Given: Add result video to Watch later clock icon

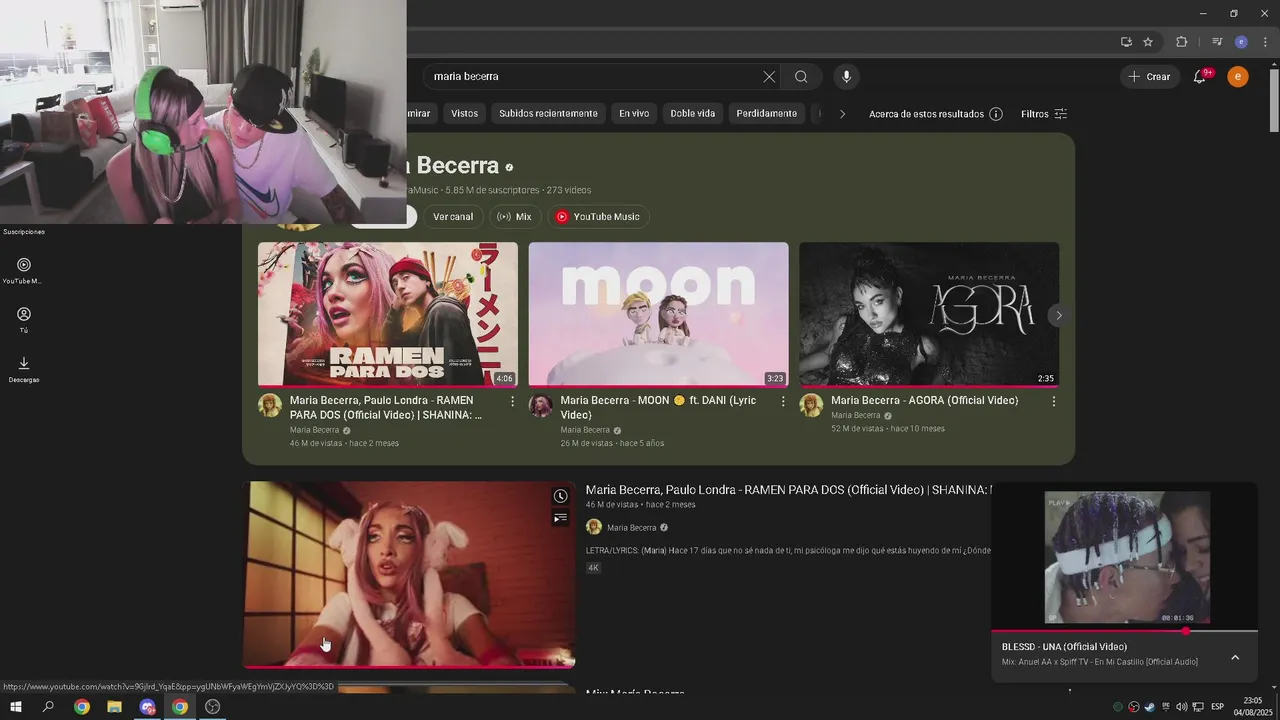Looking at the screenshot, I should (561, 496).
